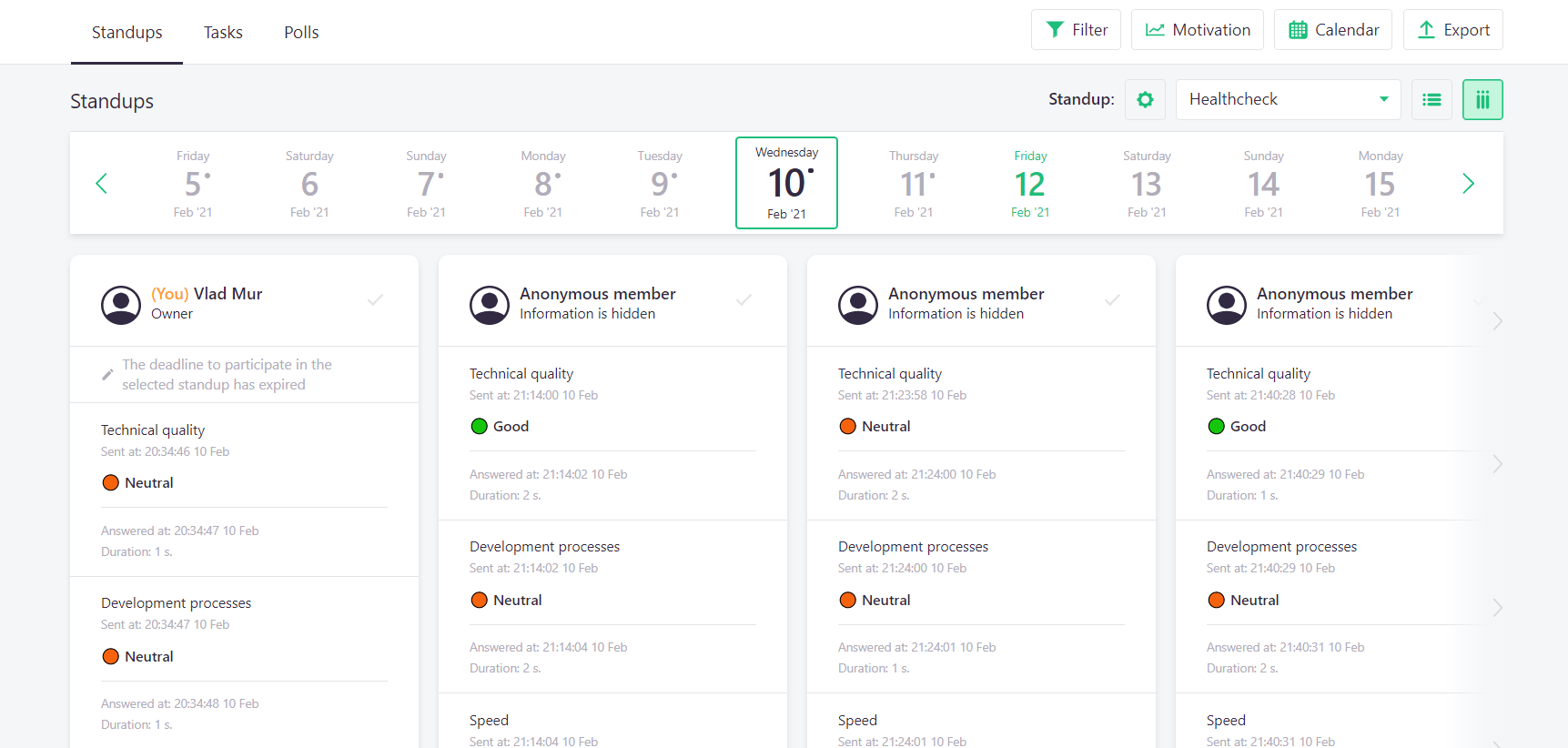Switch to list view layout
This screenshot has width=1568, height=748.
(1431, 99)
